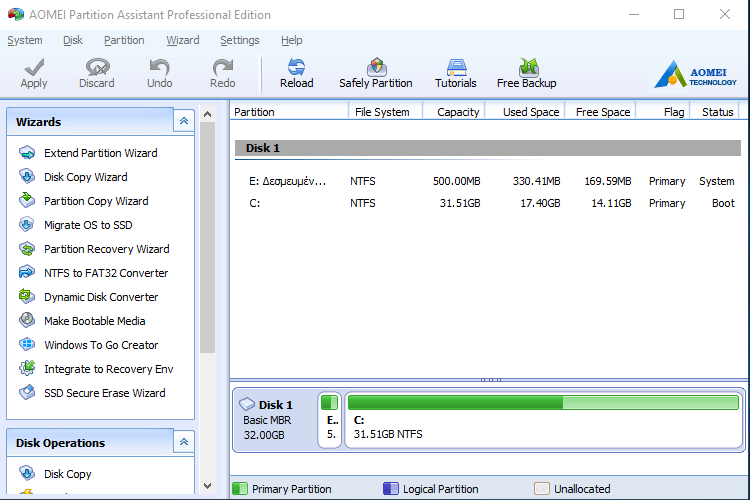Click the Partition Copy Wizard icon
Screen dimensions: 750x500
(27, 200)
